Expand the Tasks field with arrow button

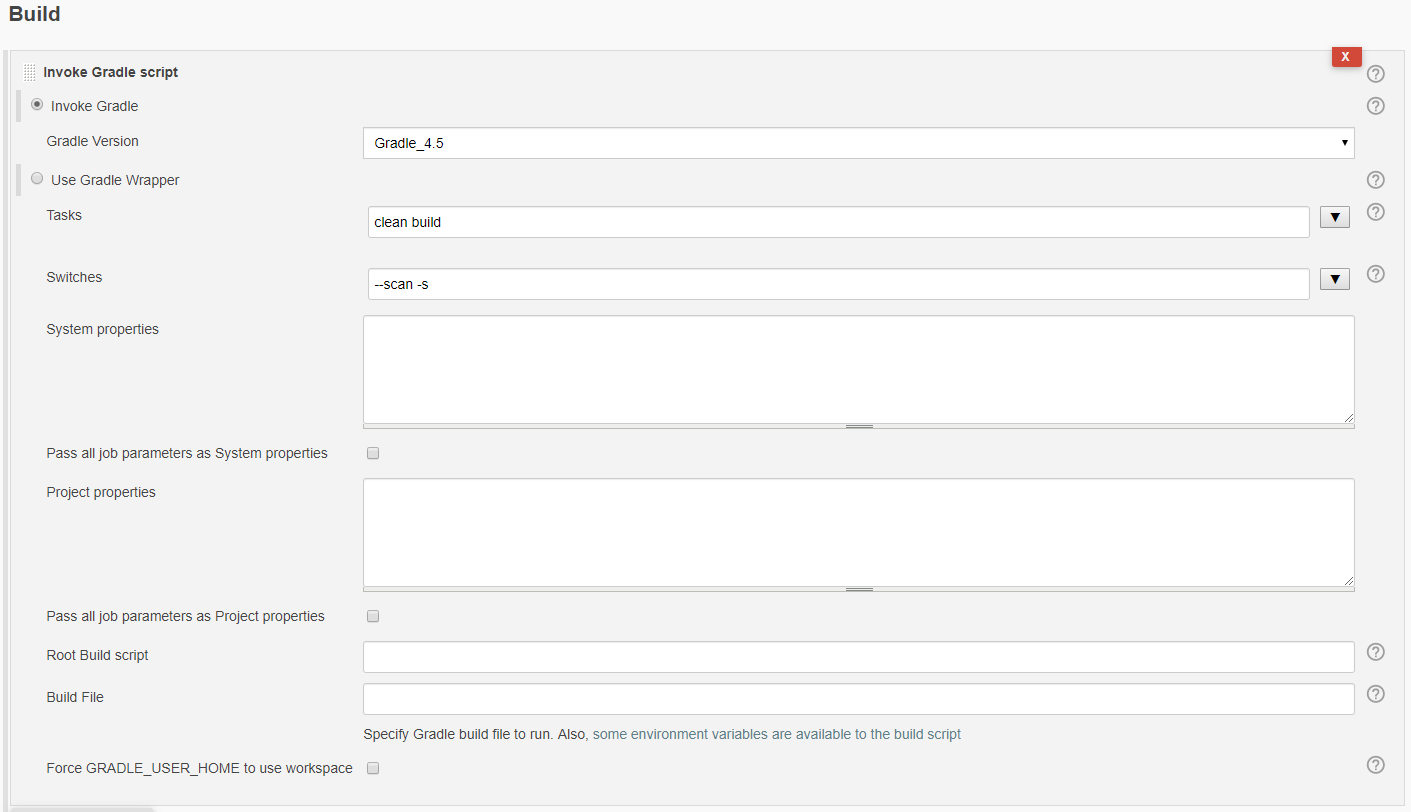1335,217
